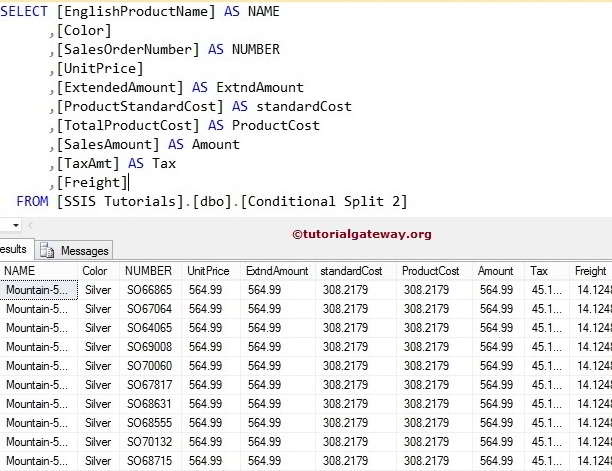Click [TaxAmt] in the query editor
Viewport: 612px width, 471px height.
[88, 164]
